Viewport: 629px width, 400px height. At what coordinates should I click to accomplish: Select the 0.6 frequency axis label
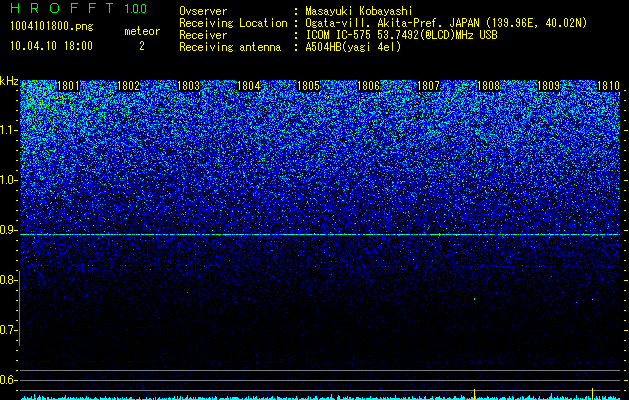8,380
